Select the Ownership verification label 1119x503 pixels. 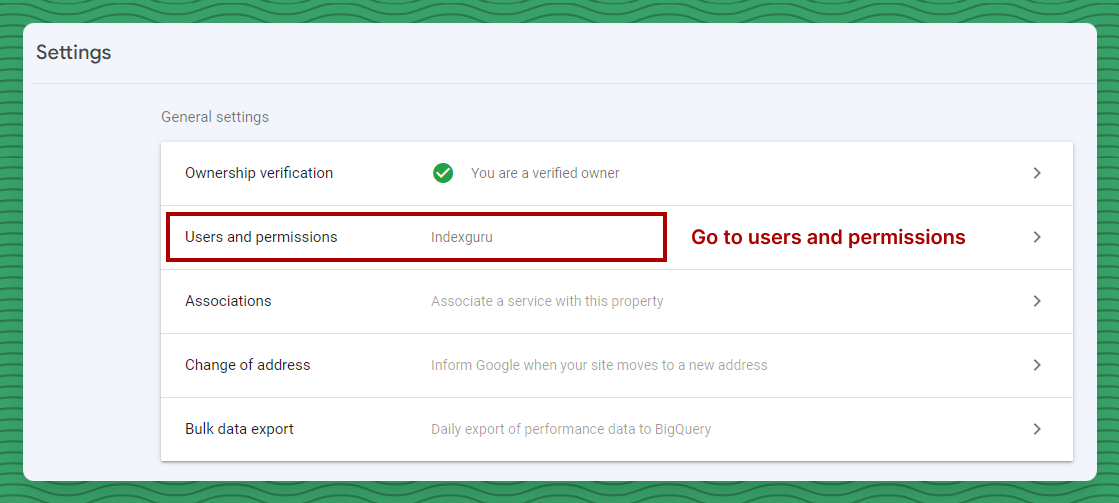click(x=259, y=173)
